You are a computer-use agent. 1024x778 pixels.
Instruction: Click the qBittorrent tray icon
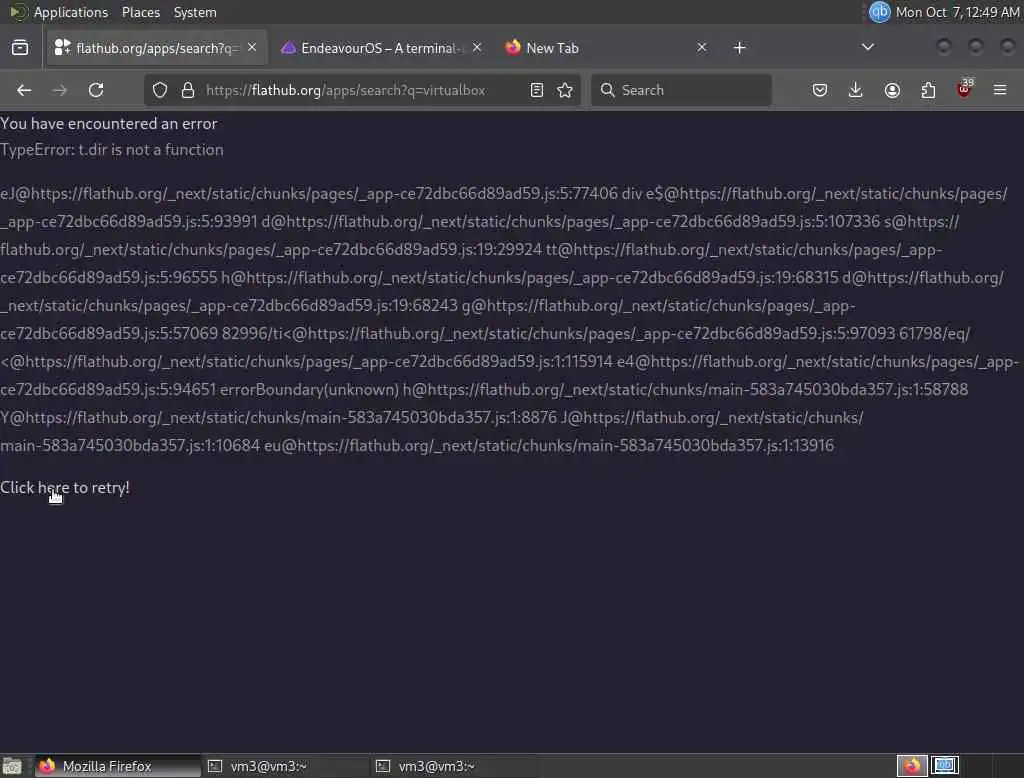click(880, 12)
